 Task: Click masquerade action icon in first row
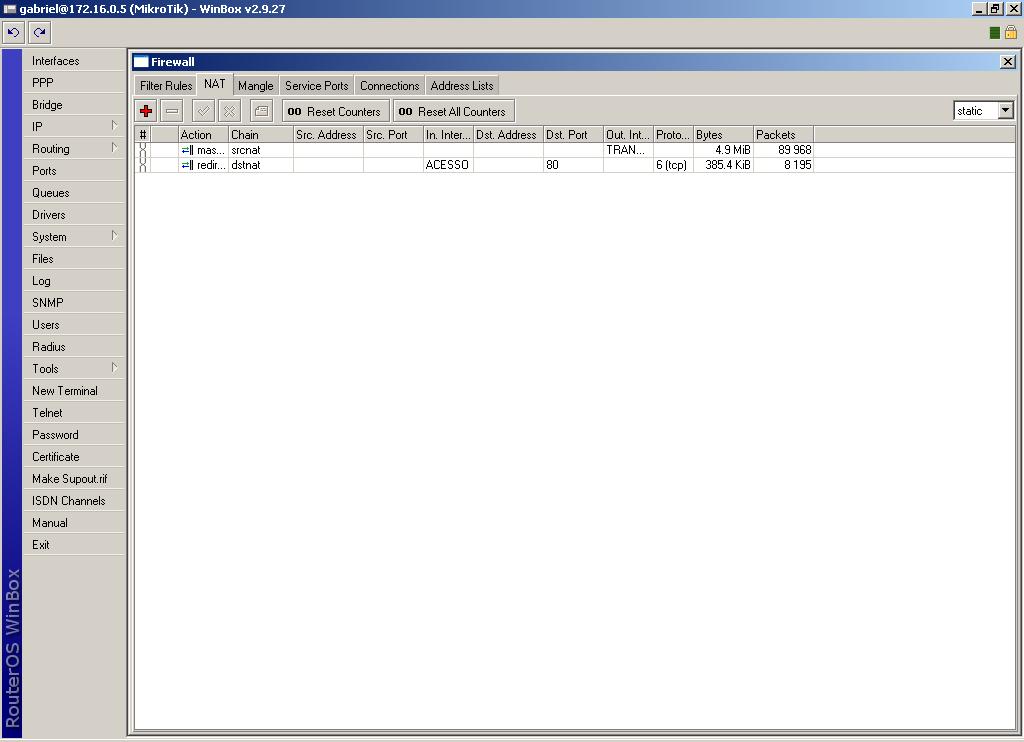[x=187, y=150]
